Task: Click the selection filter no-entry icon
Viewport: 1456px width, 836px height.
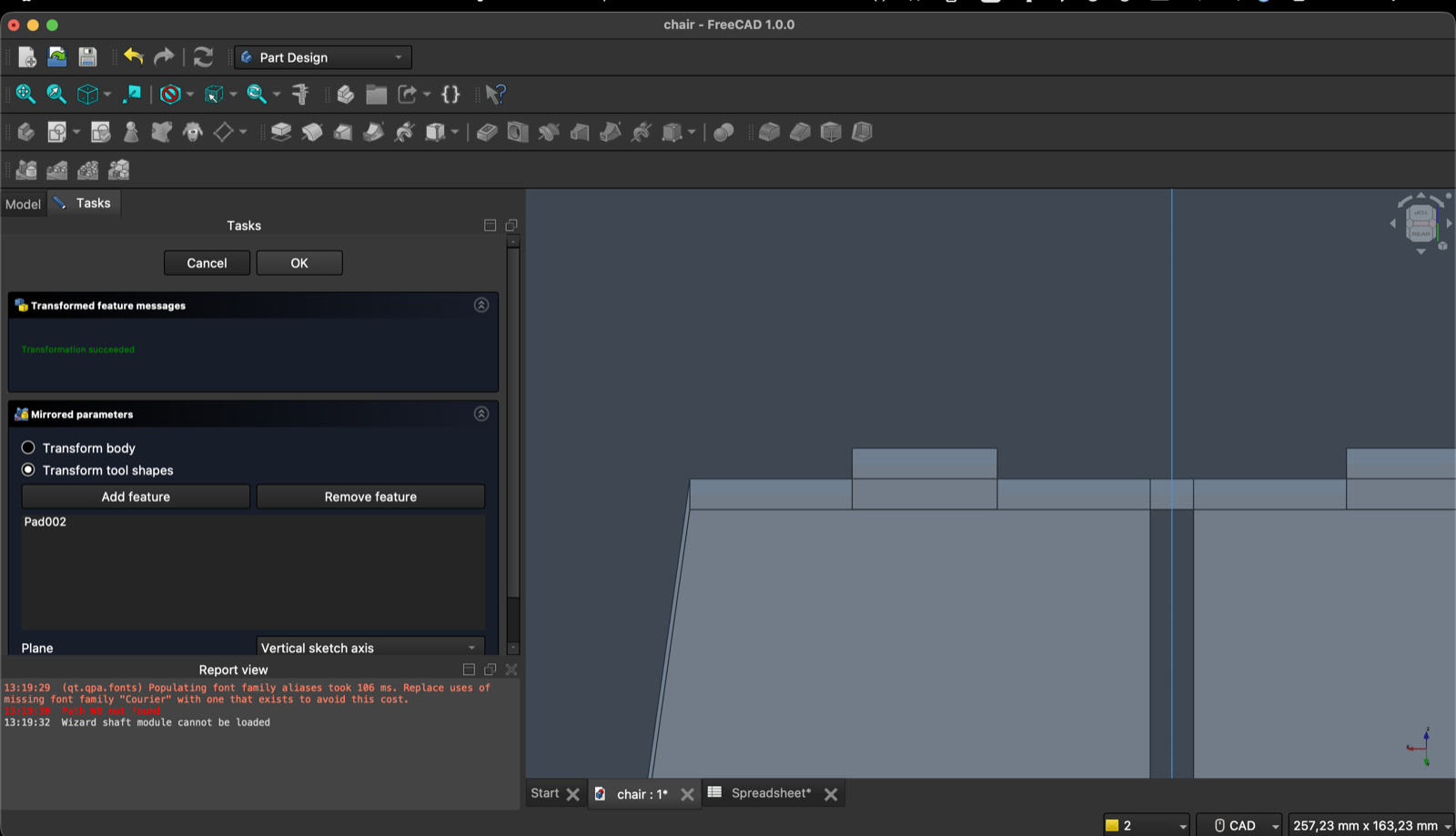Action: 170,95
